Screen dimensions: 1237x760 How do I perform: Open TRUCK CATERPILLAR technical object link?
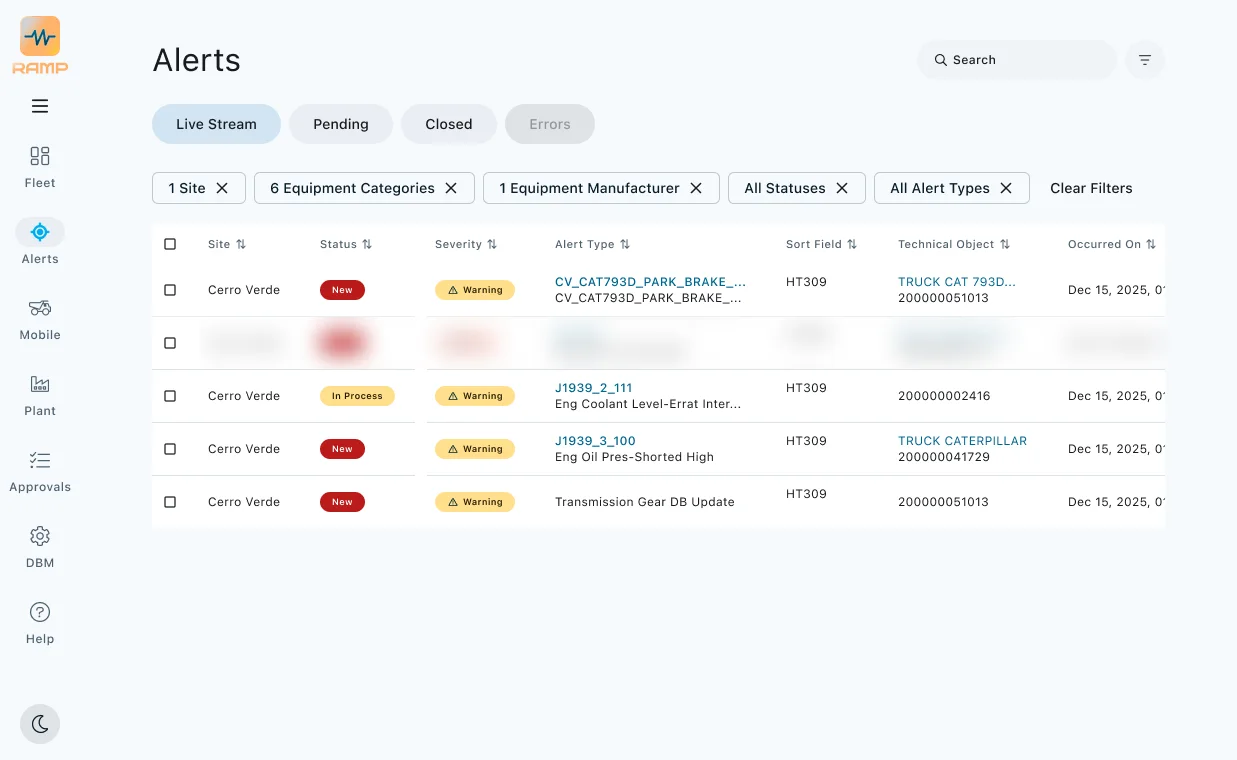point(963,441)
